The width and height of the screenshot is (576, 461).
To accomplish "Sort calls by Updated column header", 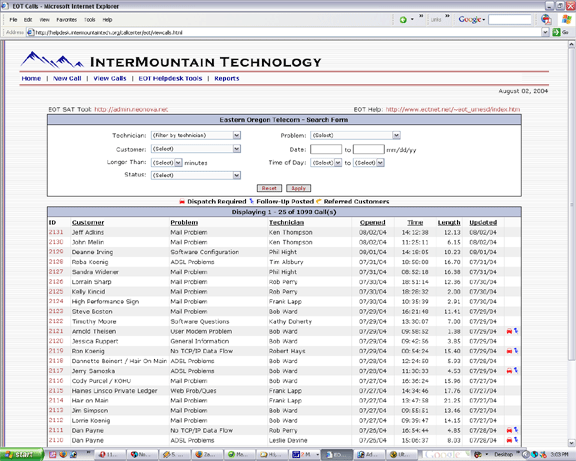I will (483, 223).
